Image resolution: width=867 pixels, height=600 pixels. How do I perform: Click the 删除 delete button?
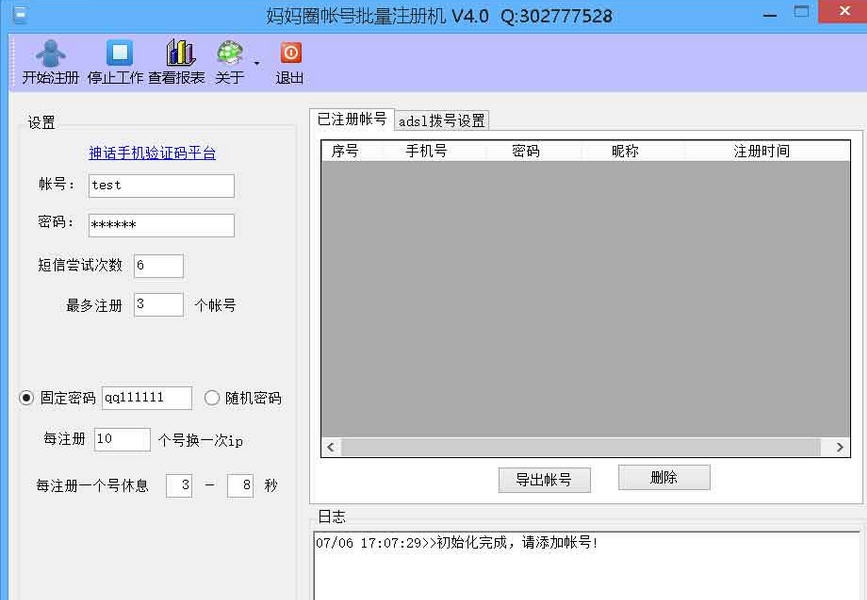(663, 477)
